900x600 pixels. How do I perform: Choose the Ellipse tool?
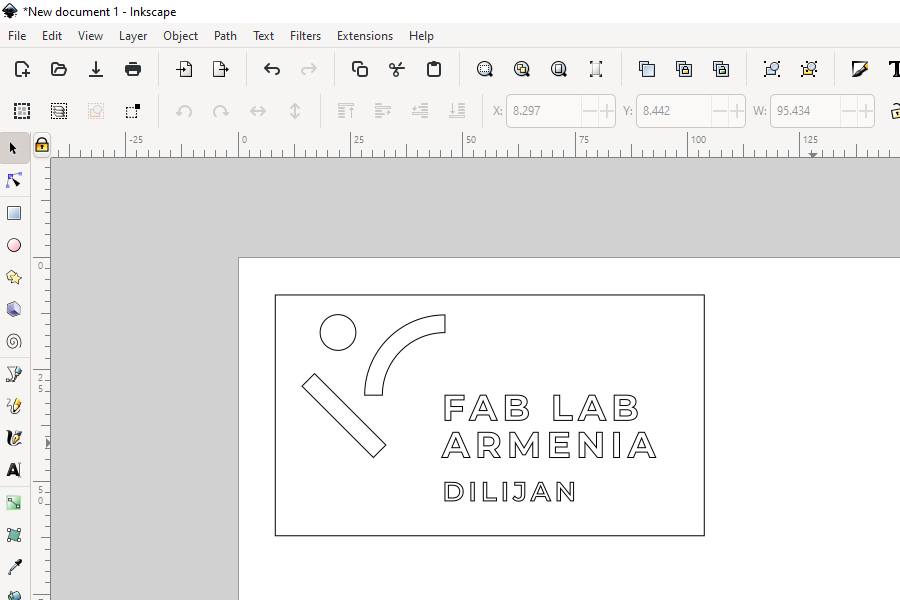14,244
